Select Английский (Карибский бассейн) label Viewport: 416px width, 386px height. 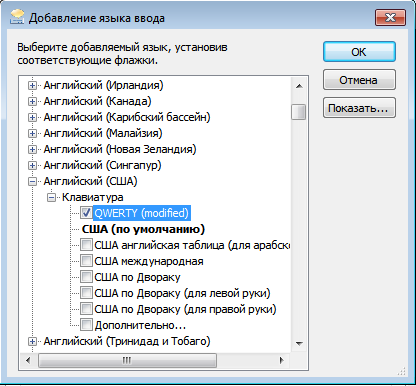click(127, 117)
